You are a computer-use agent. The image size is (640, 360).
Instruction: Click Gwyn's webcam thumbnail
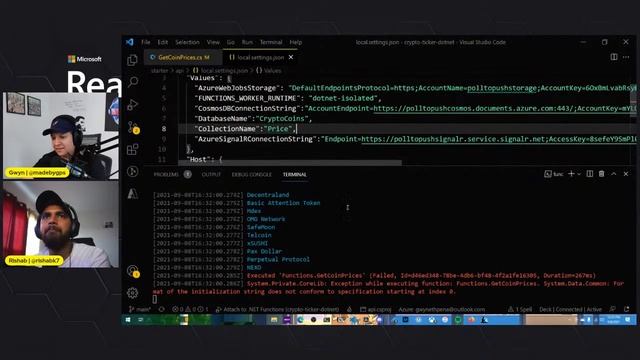pyautogui.click(x=61, y=136)
